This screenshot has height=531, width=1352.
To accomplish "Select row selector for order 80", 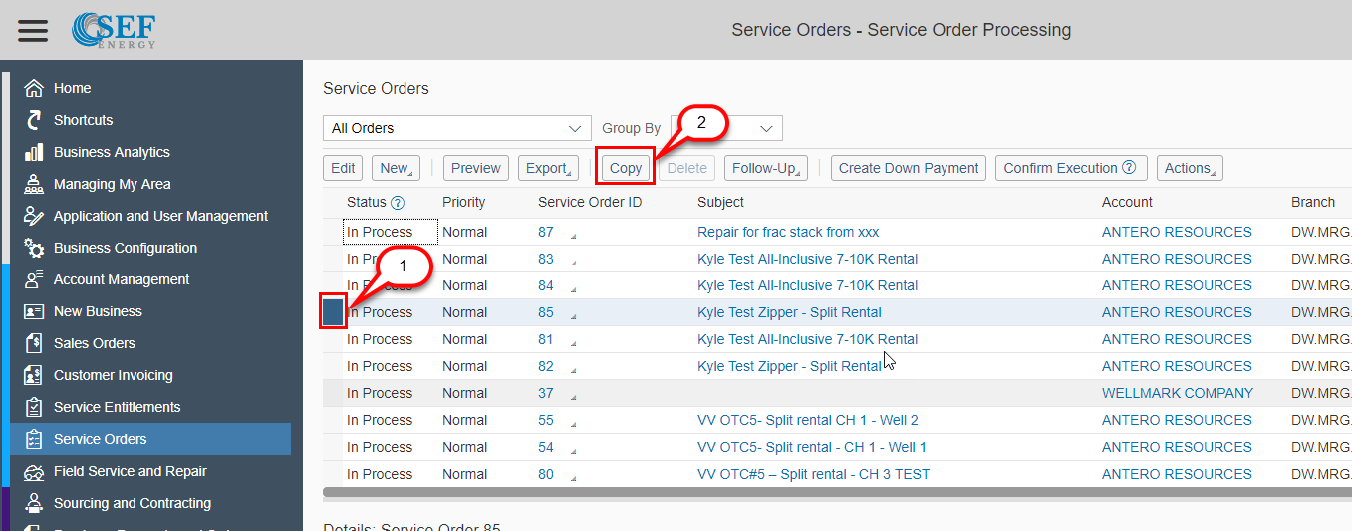I will [333, 474].
